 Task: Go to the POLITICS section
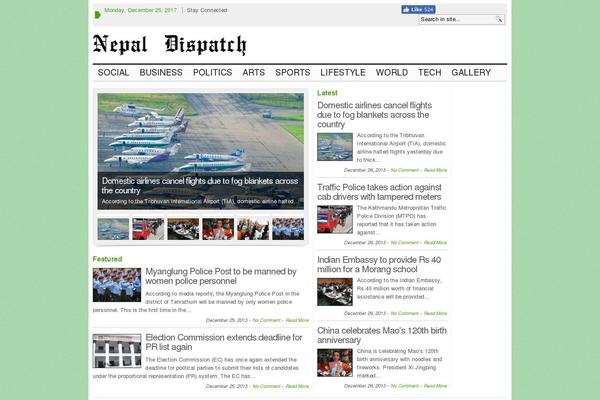click(212, 72)
